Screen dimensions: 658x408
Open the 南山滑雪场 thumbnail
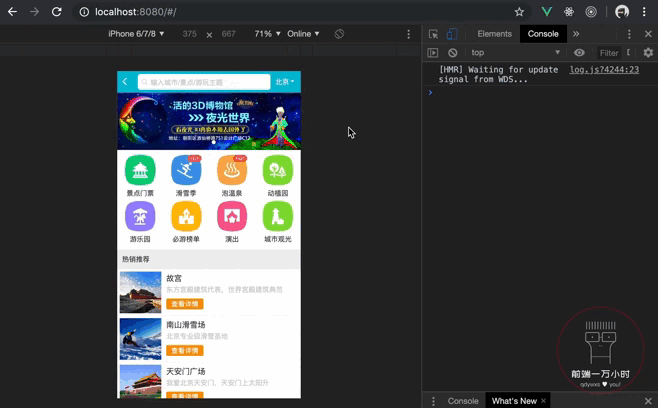pyautogui.click(x=140, y=339)
